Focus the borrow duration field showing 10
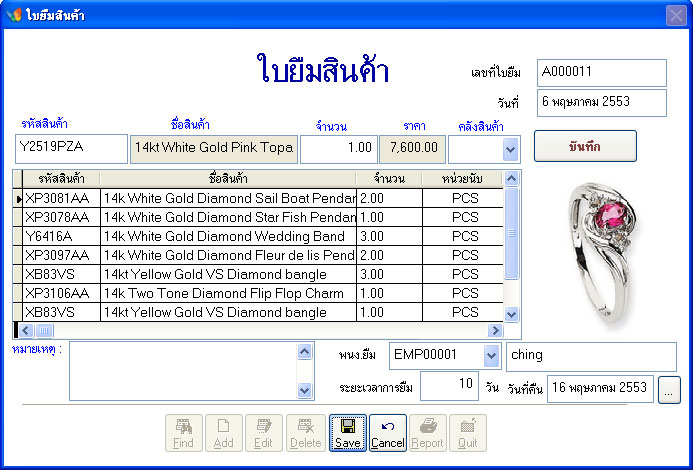Screen dimensions: 693x470 point(449,386)
